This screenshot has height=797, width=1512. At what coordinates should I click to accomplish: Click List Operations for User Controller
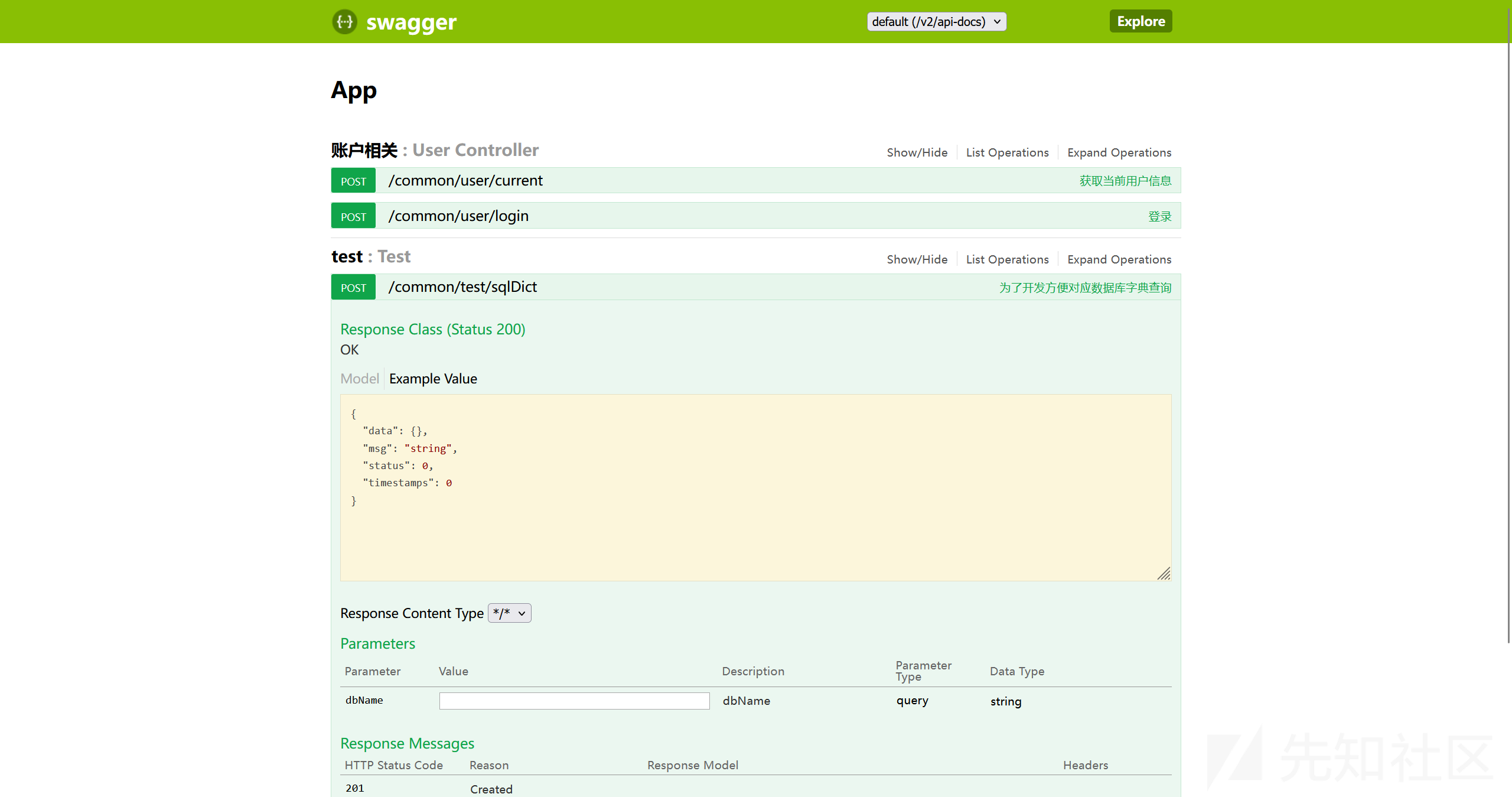pyautogui.click(x=1007, y=152)
